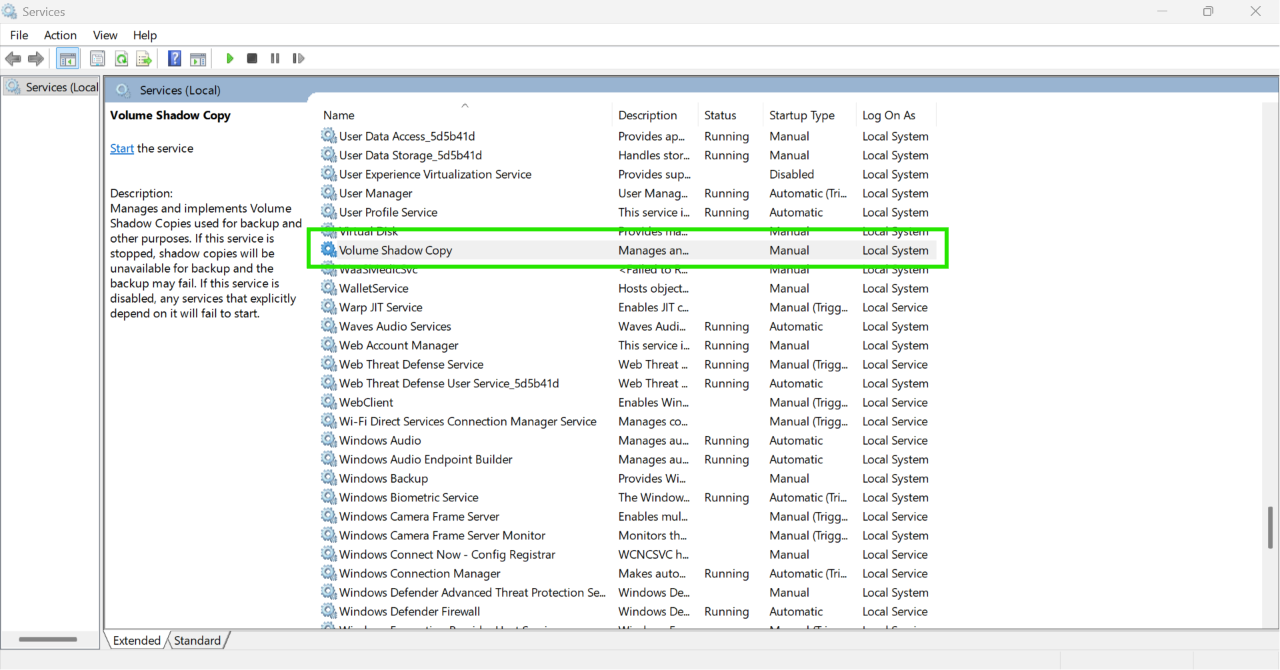Switch to the Standard tab
Viewport: 1280px width, 670px height.
tap(198, 640)
